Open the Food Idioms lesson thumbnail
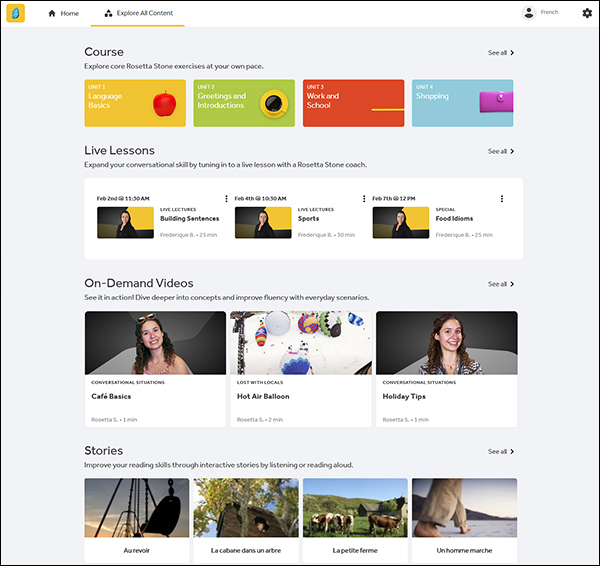The width and height of the screenshot is (600, 566). pyautogui.click(x=401, y=223)
